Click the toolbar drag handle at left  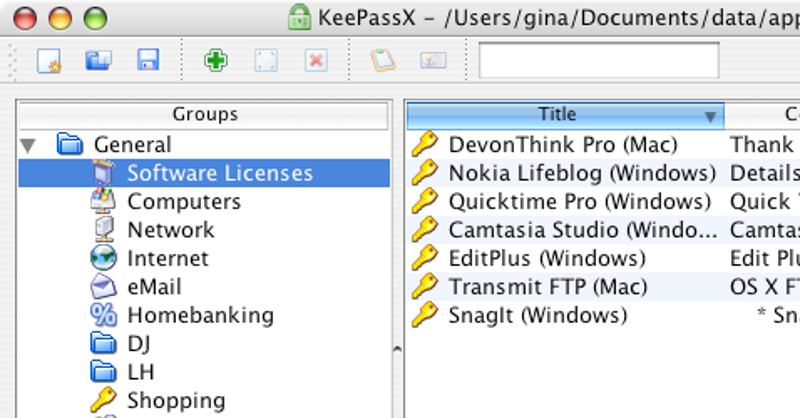(13, 61)
